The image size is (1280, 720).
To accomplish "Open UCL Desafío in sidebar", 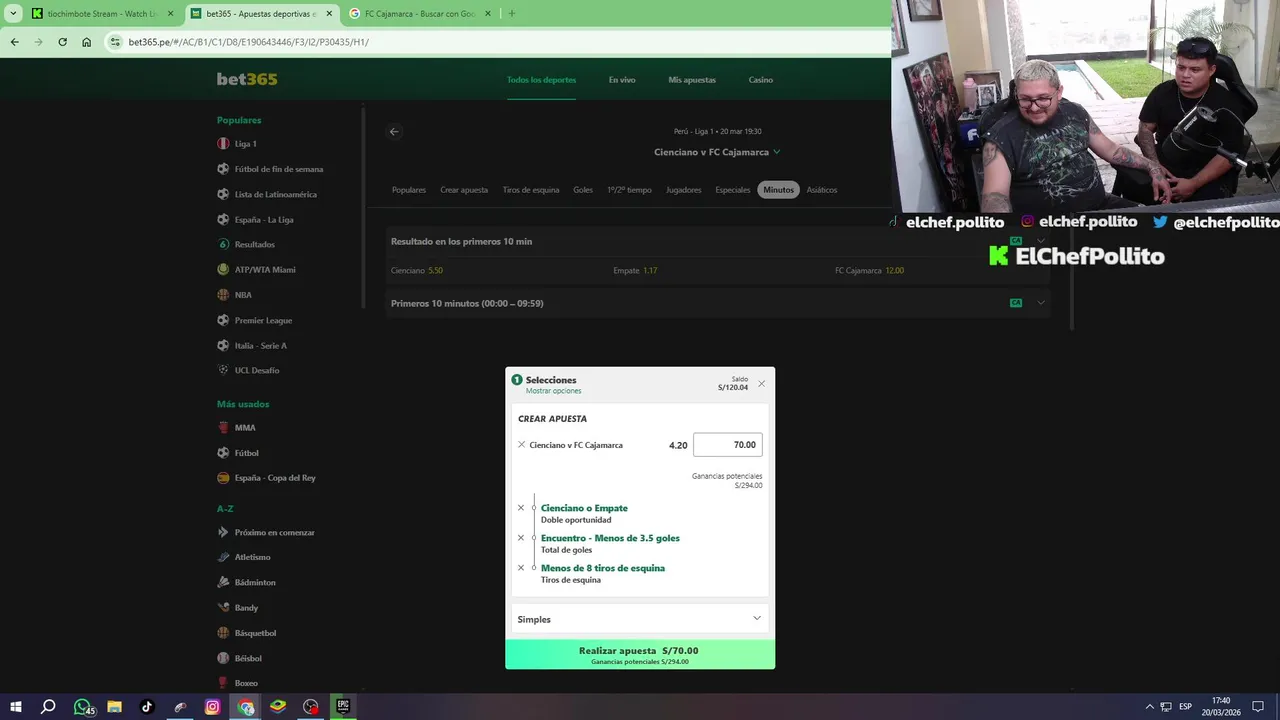I will [x=257, y=370].
